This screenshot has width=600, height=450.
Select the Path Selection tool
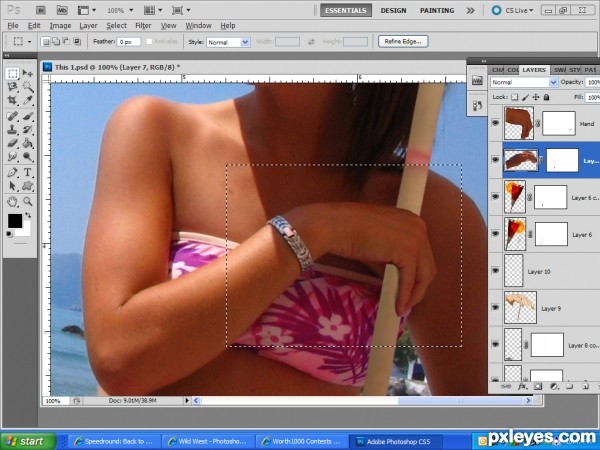click(x=13, y=186)
